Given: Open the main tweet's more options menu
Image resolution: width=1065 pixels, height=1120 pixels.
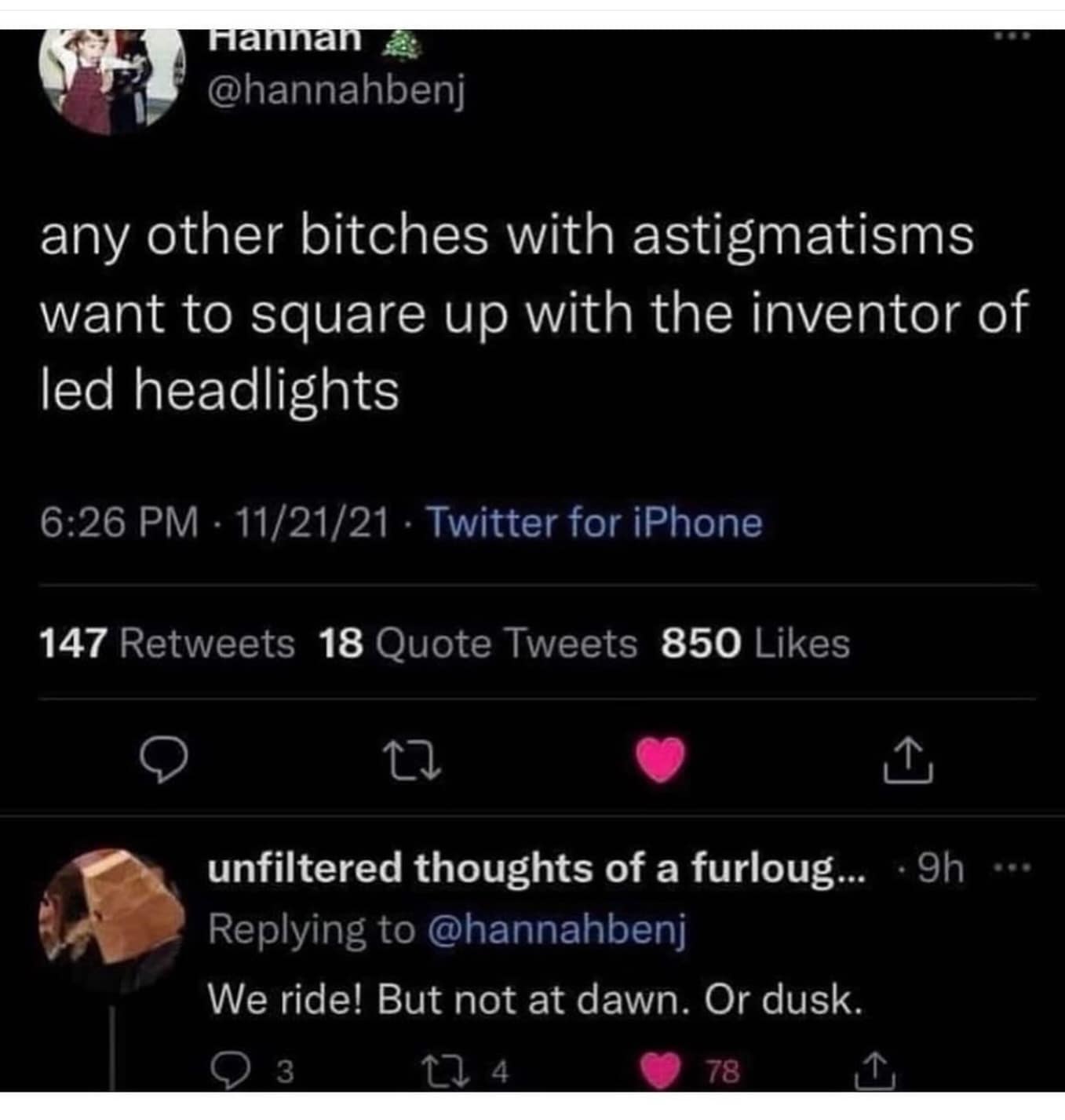Looking at the screenshot, I should 1013,37.
